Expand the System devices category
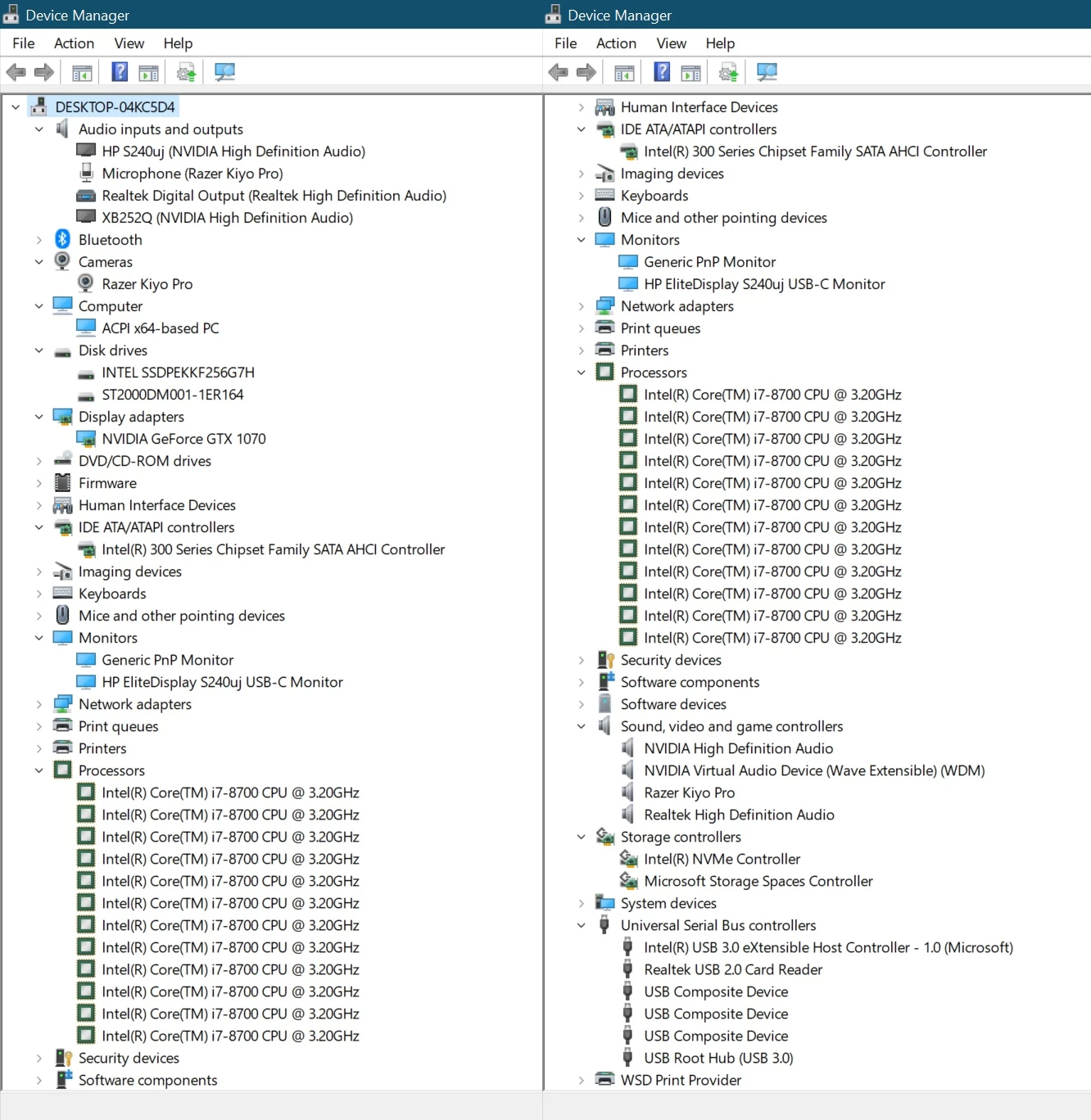 582,902
